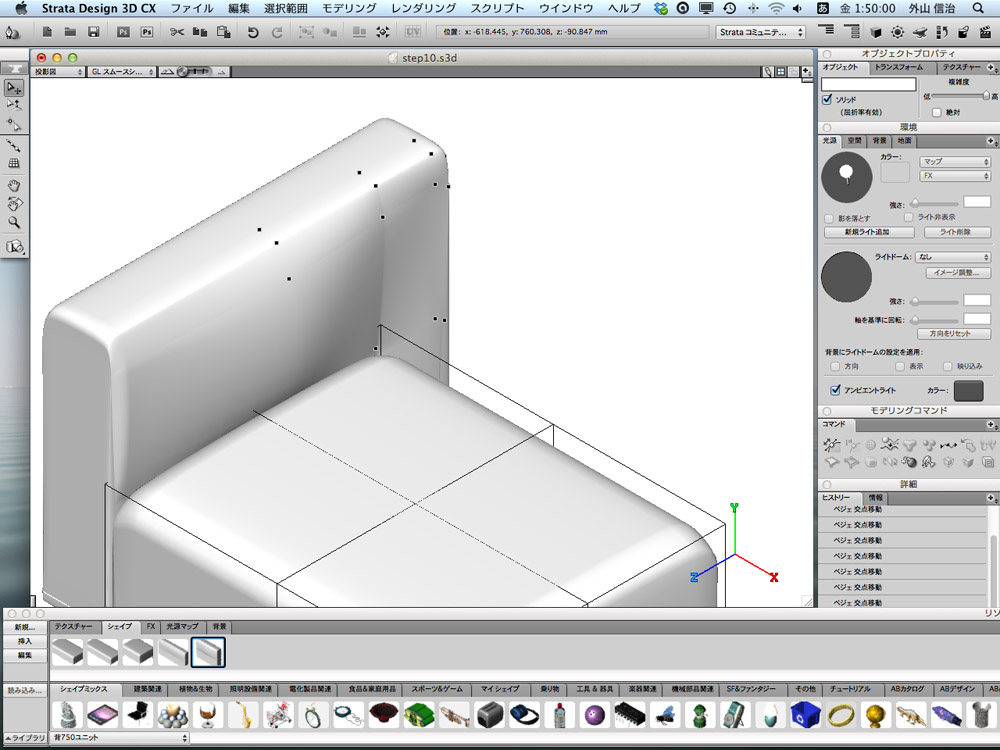This screenshot has height=750, width=1000.
Task: Enable the 影を落とす checkbox
Action: [829, 218]
